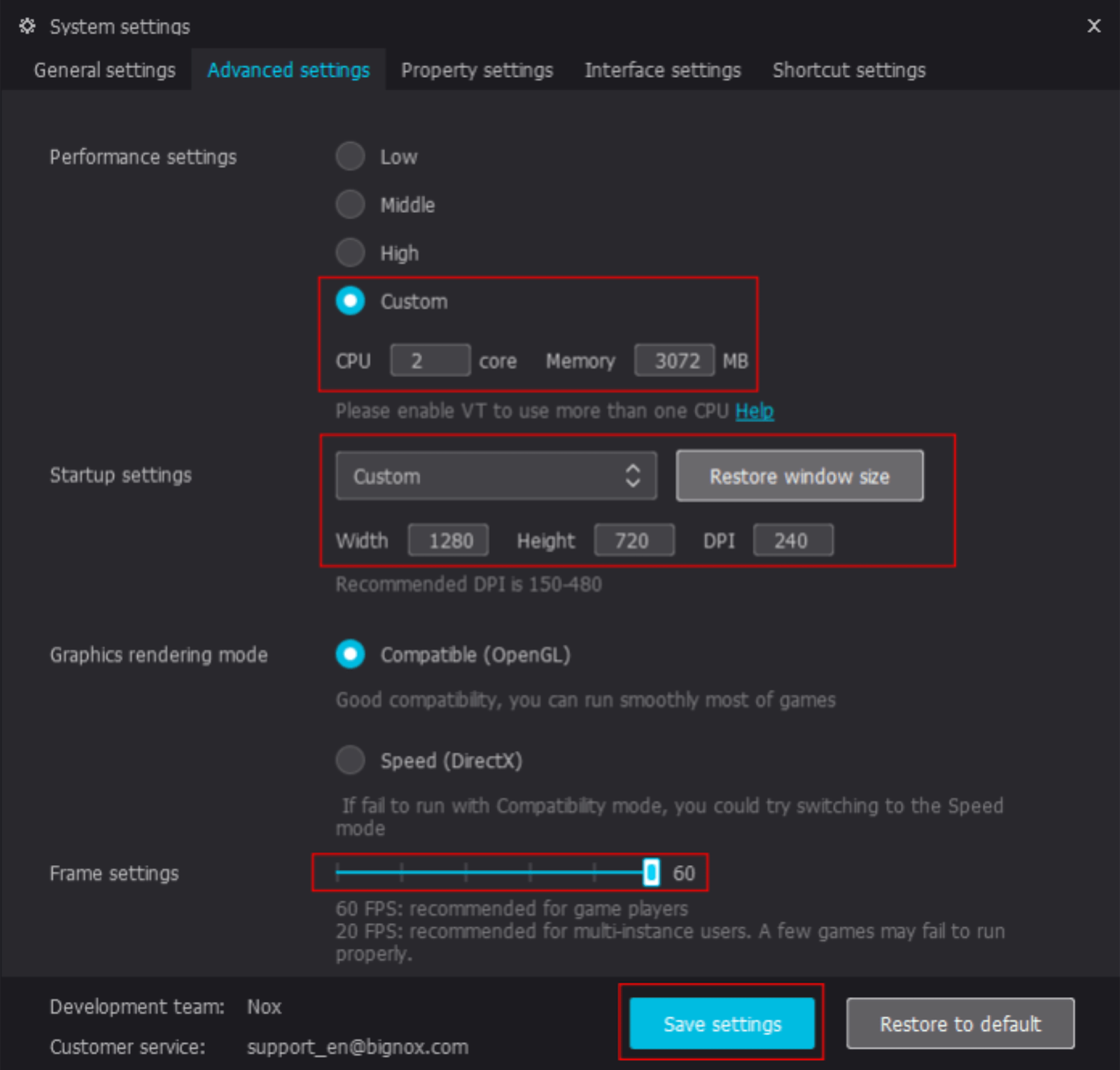This screenshot has height=1070, width=1120.
Task: Click the Height input field
Action: click(x=634, y=540)
